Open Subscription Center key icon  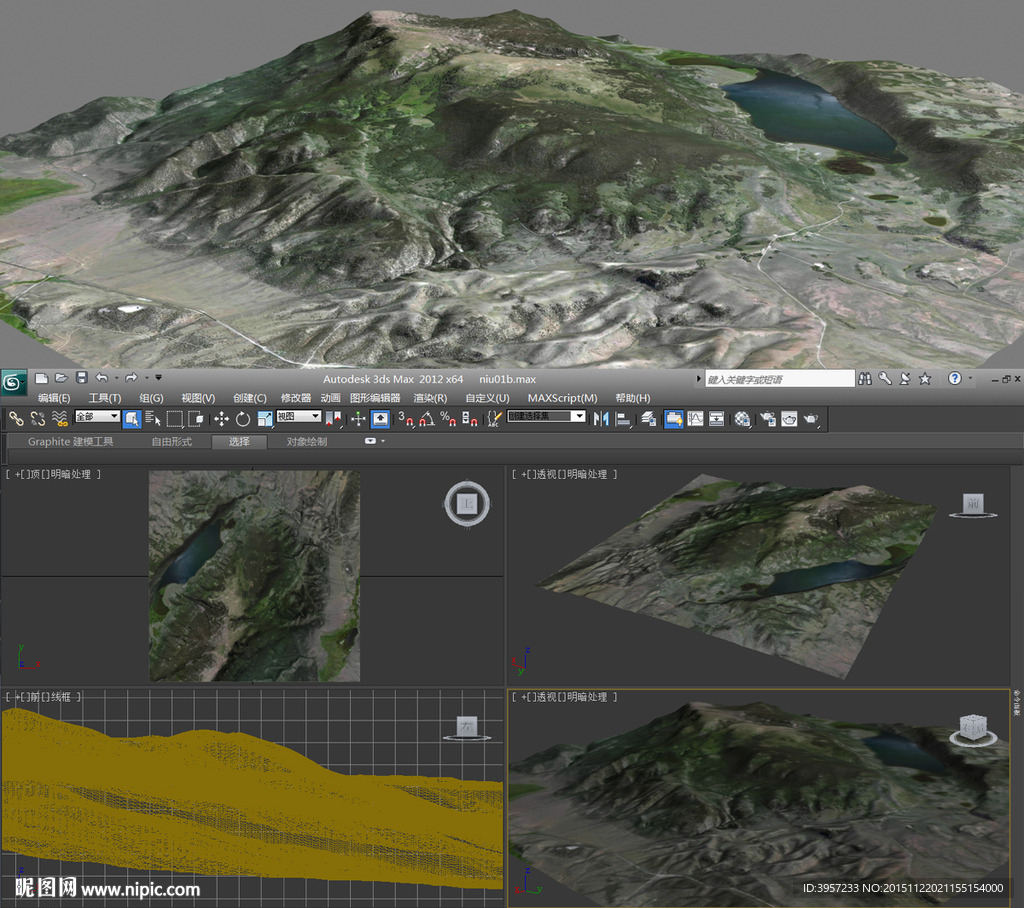click(885, 378)
